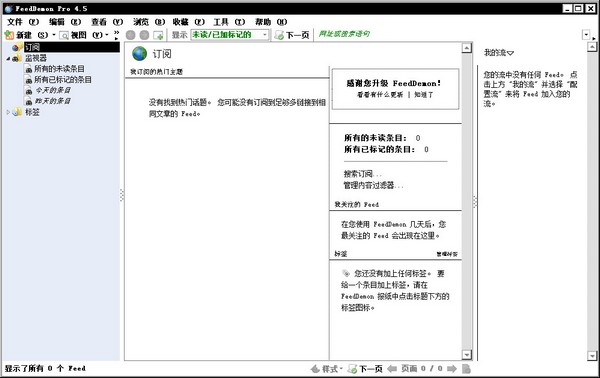Click the right panel splitter handle
This screenshot has width=600, height=378.
point(475,202)
